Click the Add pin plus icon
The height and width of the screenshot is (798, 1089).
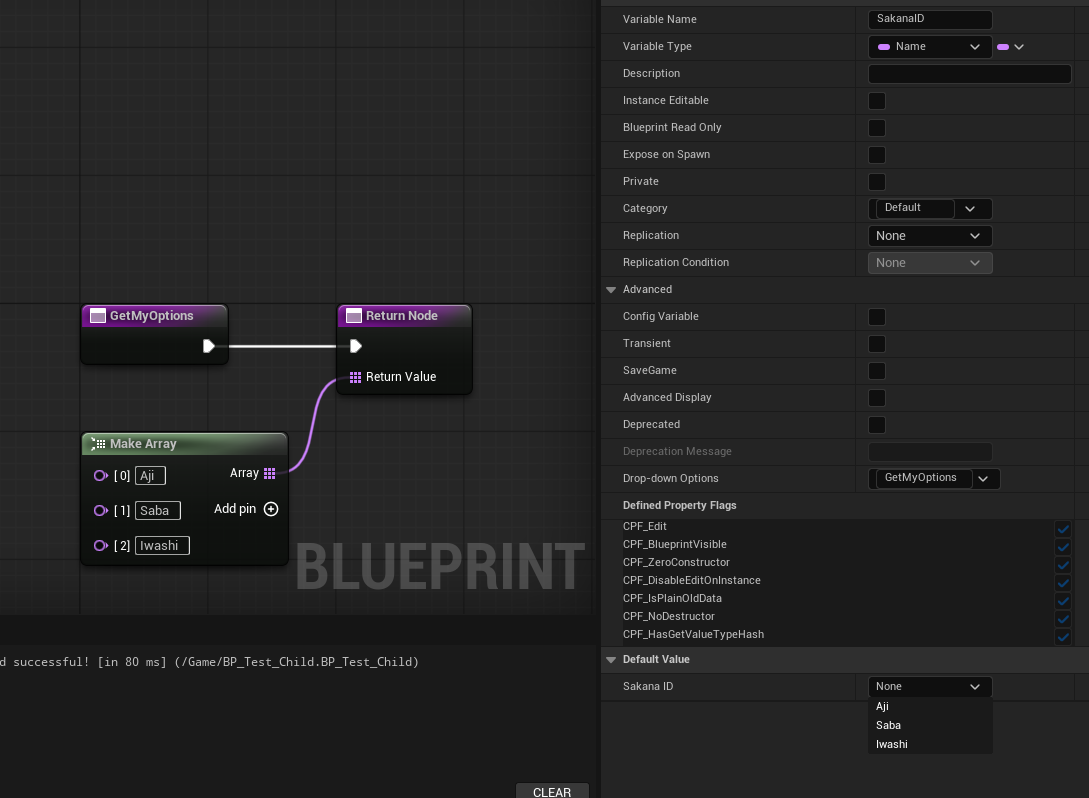tap(271, 509)
